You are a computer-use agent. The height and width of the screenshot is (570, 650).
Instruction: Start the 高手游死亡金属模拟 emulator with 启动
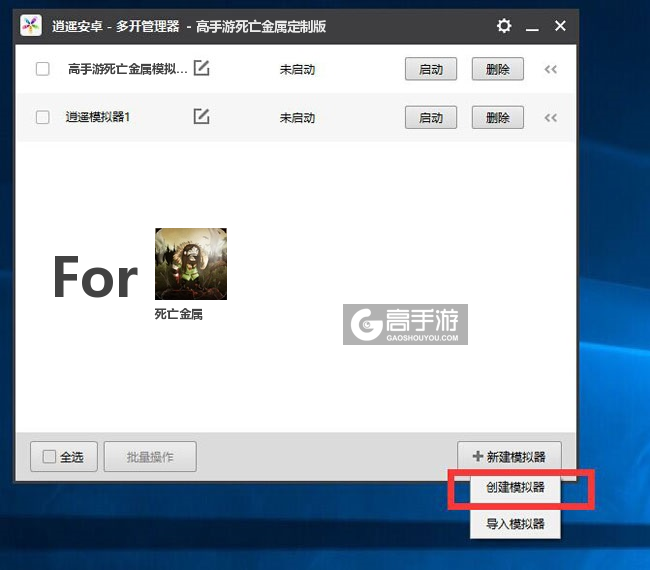pos(431,69)
